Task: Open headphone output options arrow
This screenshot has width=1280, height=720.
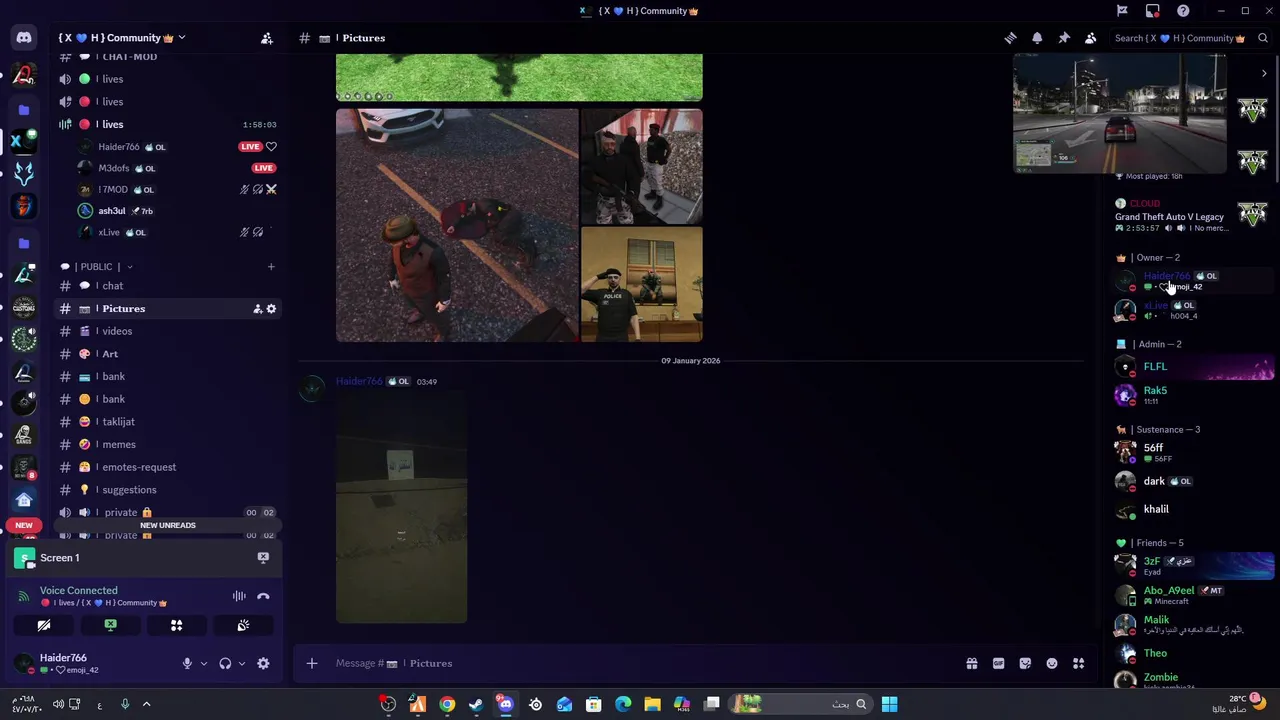Action: pyautogui.click(x=241, y=664)
